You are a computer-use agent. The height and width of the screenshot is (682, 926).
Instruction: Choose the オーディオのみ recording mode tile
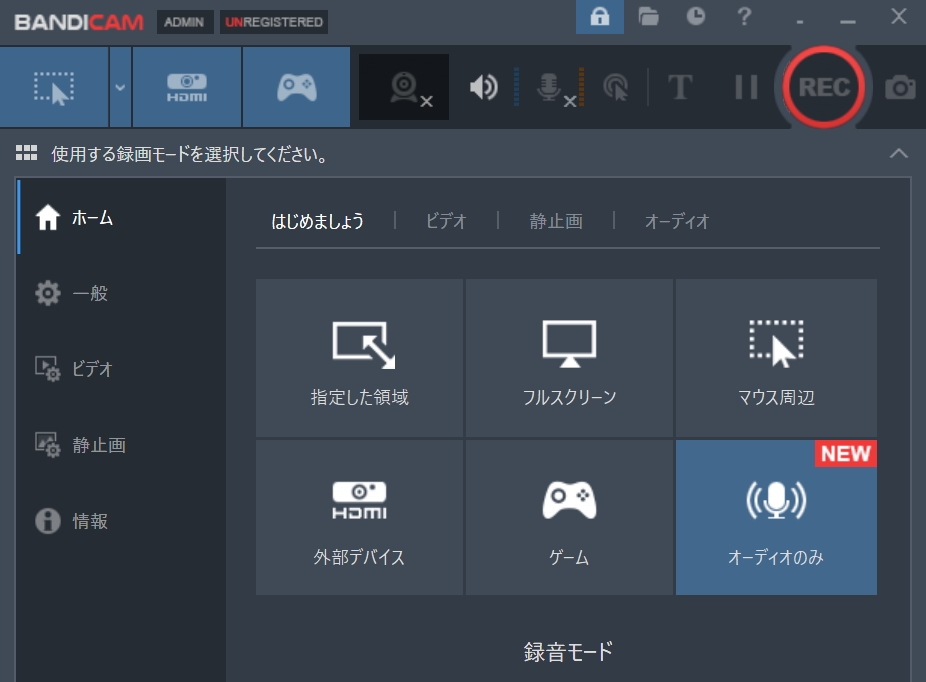(x=776, y=517)
